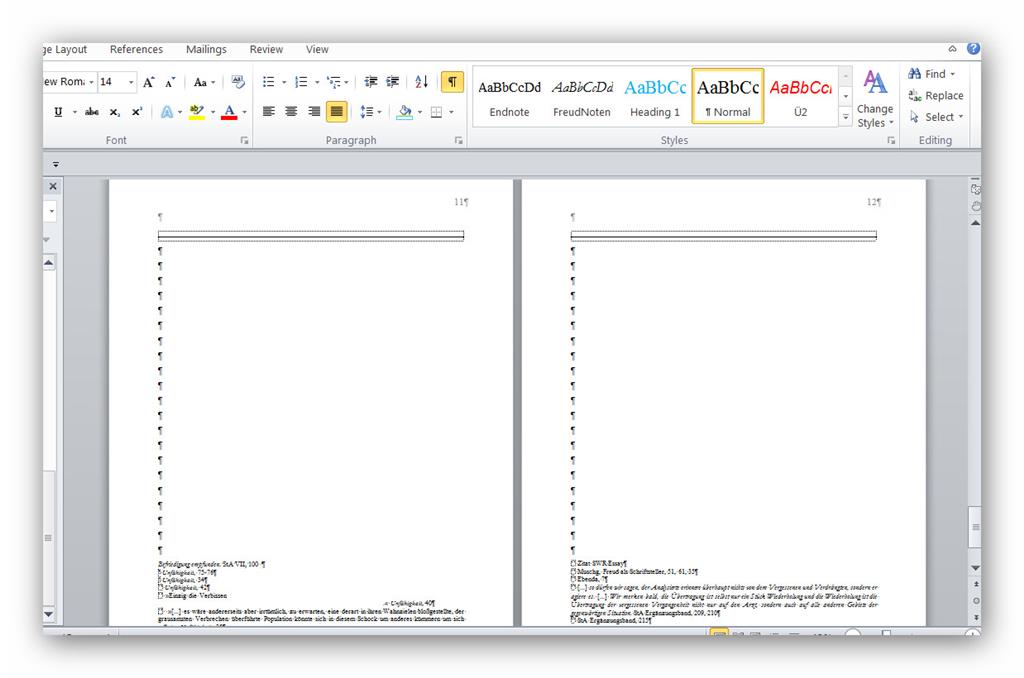Viewport: 1024px width, 678px height.
Task: Apply the yellow text highlight color
Action: coord(197,112)
